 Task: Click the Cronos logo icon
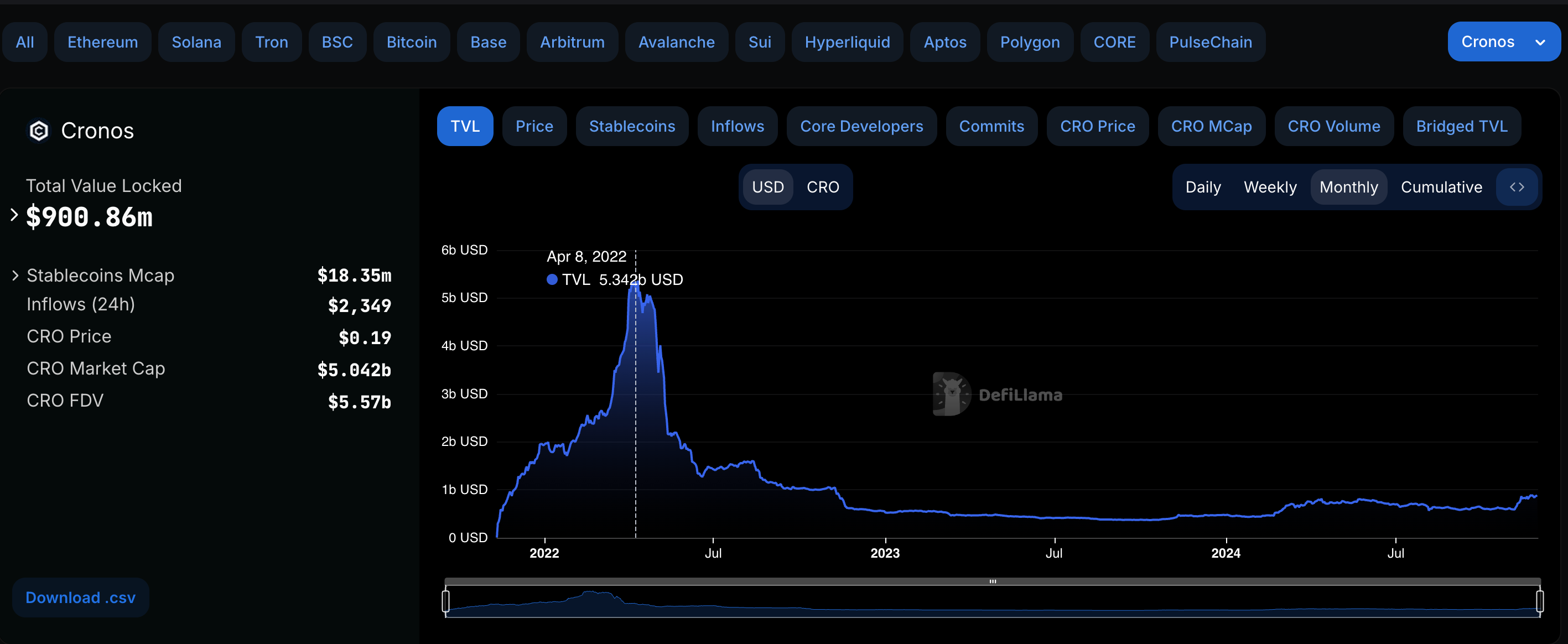[x=39, y=130]
